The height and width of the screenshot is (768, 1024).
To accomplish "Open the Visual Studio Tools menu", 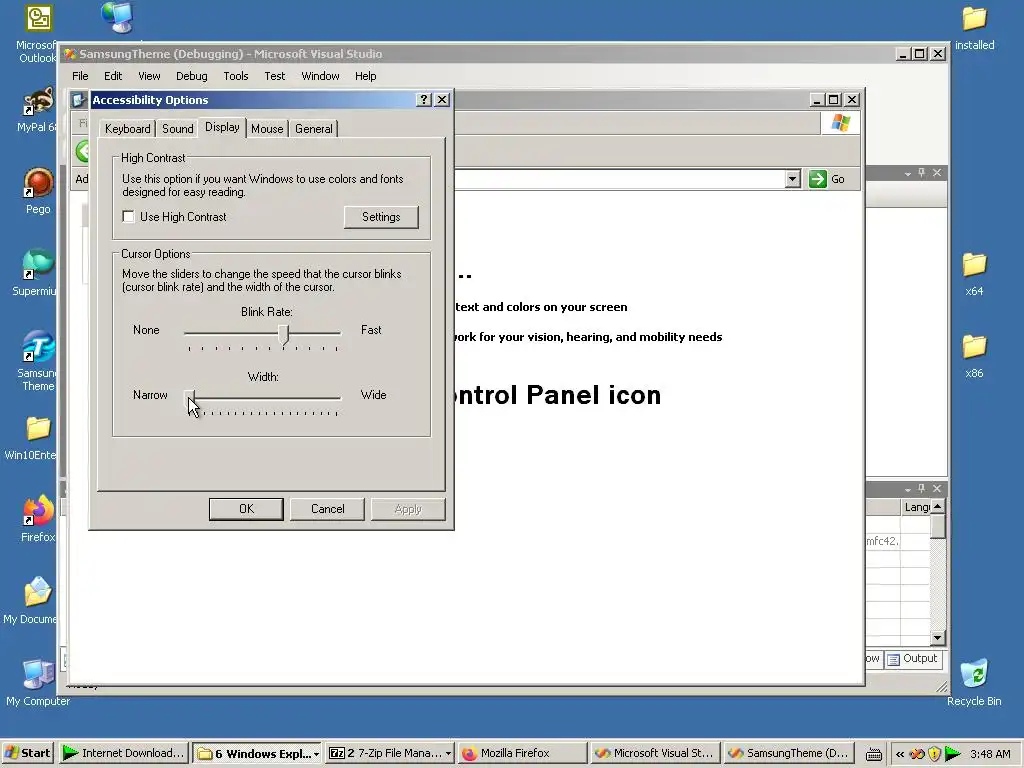I will click(236, 76).
